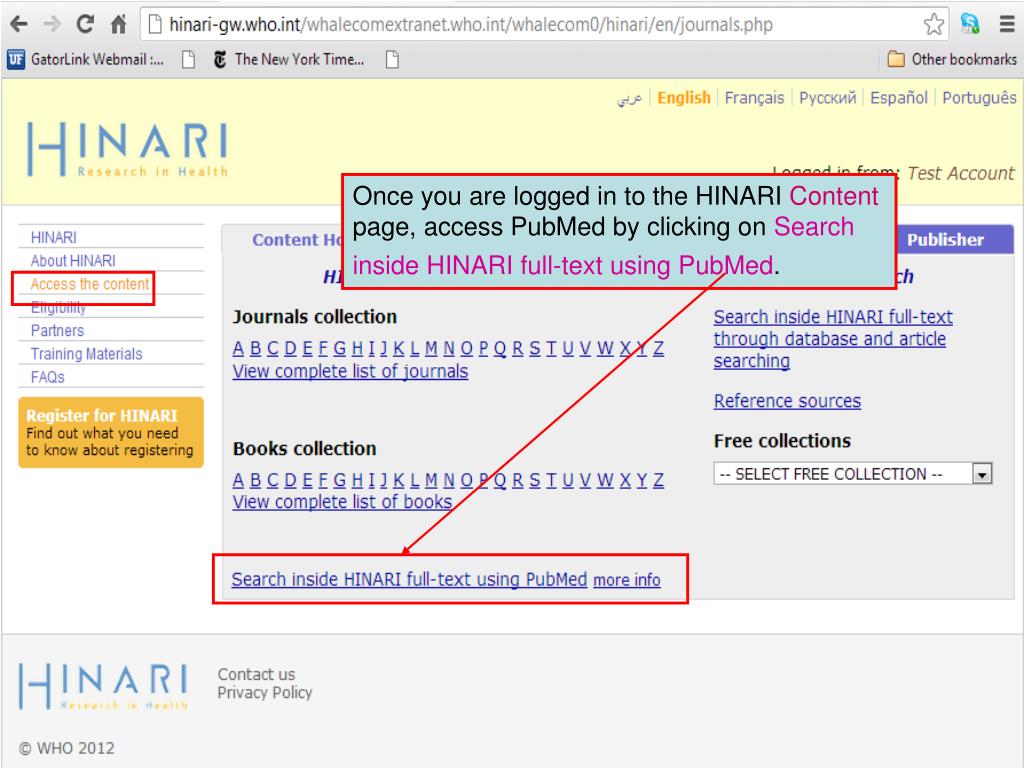Open Reference sources link

coord(787,400)
